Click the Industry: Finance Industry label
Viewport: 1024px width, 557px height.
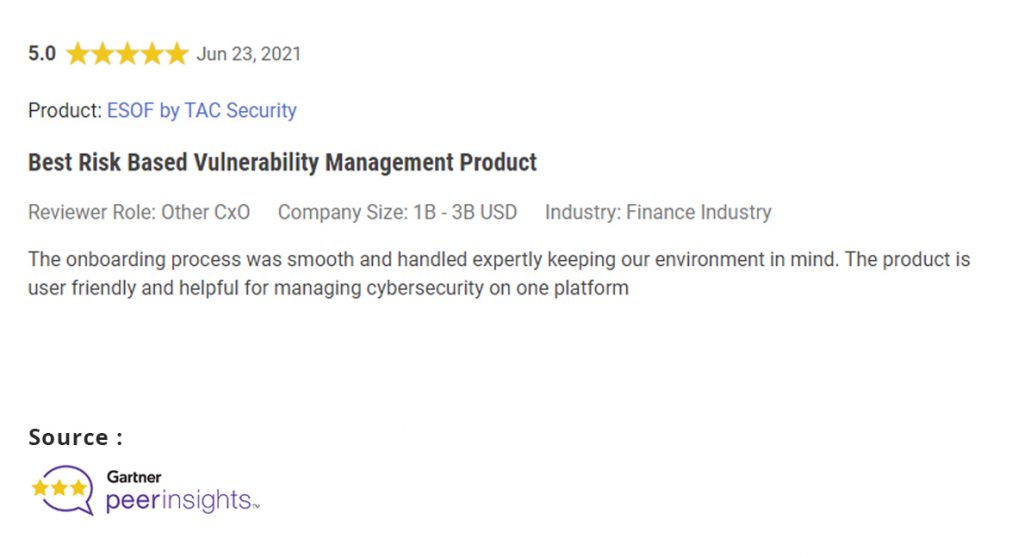[x=658, y=212]
